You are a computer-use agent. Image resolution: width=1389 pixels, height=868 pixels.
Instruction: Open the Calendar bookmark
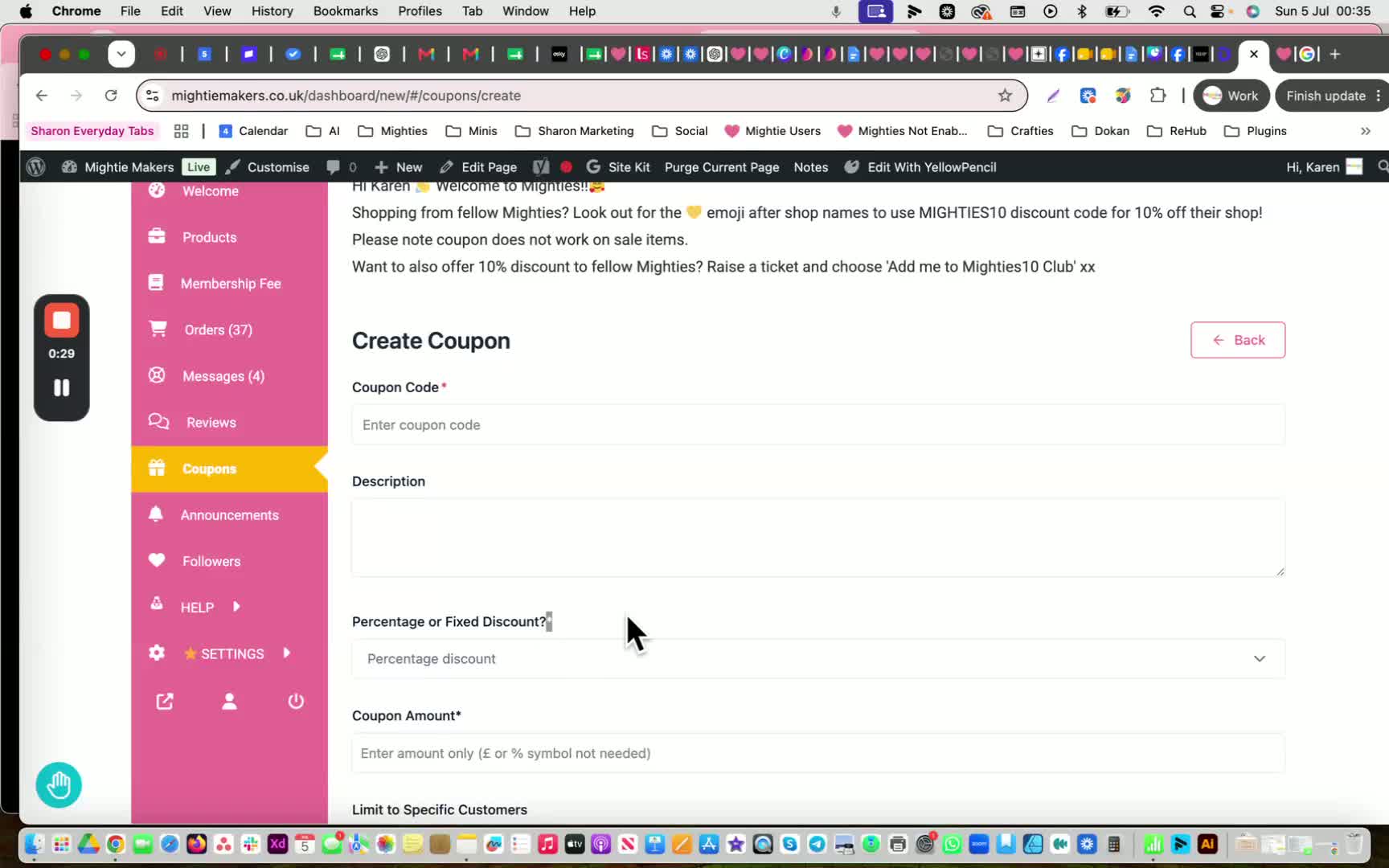253,131
